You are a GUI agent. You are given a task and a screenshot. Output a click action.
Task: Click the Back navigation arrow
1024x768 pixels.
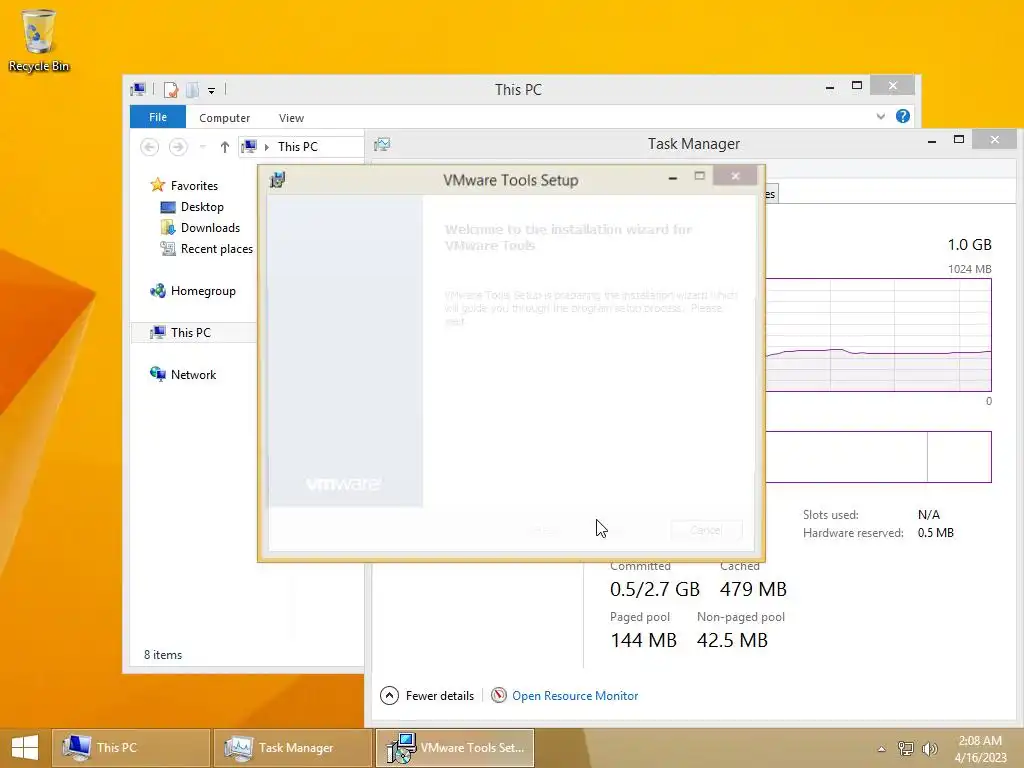tap(150, 147)
